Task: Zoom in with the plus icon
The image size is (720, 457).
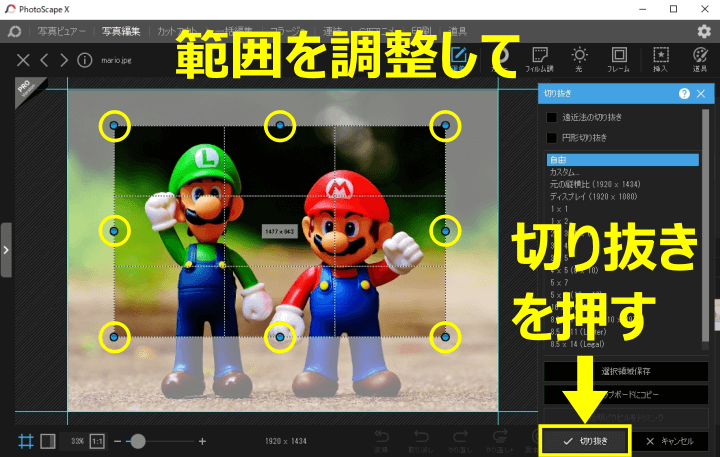Action: (x=202, y=441)
